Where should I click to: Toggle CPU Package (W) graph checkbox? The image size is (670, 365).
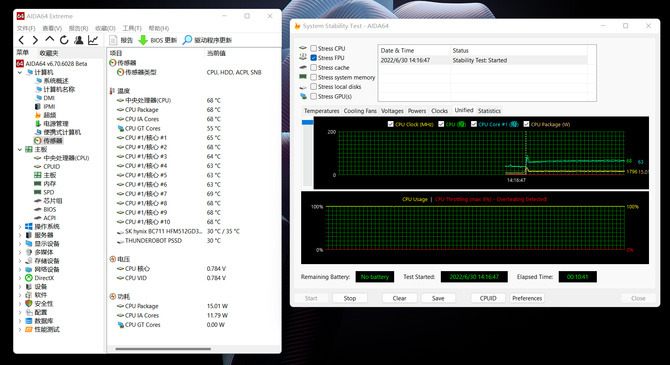(526, 124)
